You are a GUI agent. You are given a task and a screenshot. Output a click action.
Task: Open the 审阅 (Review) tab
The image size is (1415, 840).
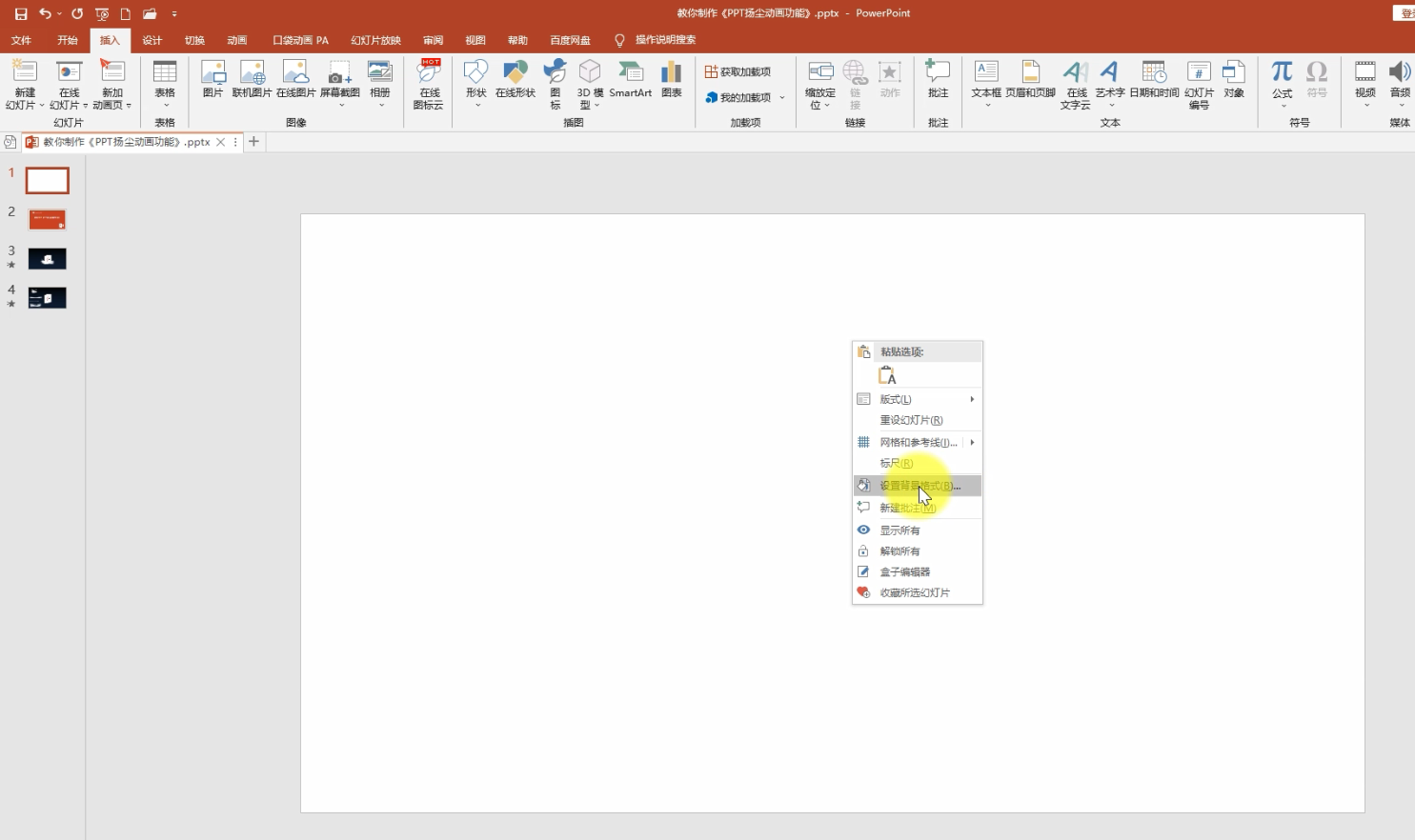tap(434, 40)
